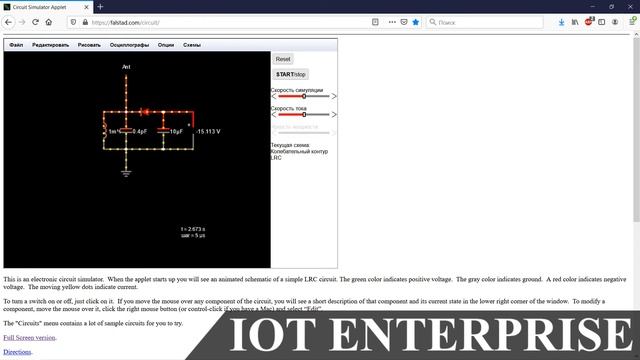The height and width of the screenshot is (360, 640).
Task: Decrease simulation speed with left arrow
Action: click(274, 96)
